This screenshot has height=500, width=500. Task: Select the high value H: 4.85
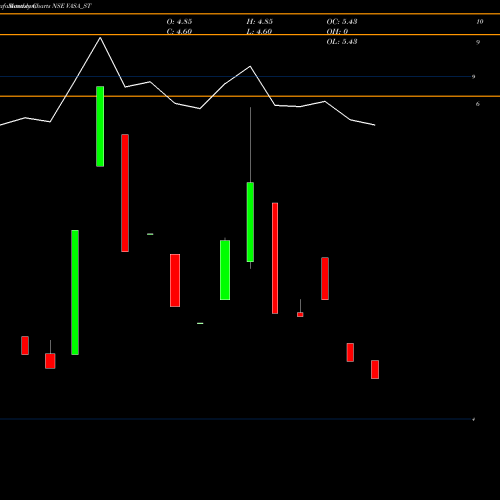tap(260, 22)
